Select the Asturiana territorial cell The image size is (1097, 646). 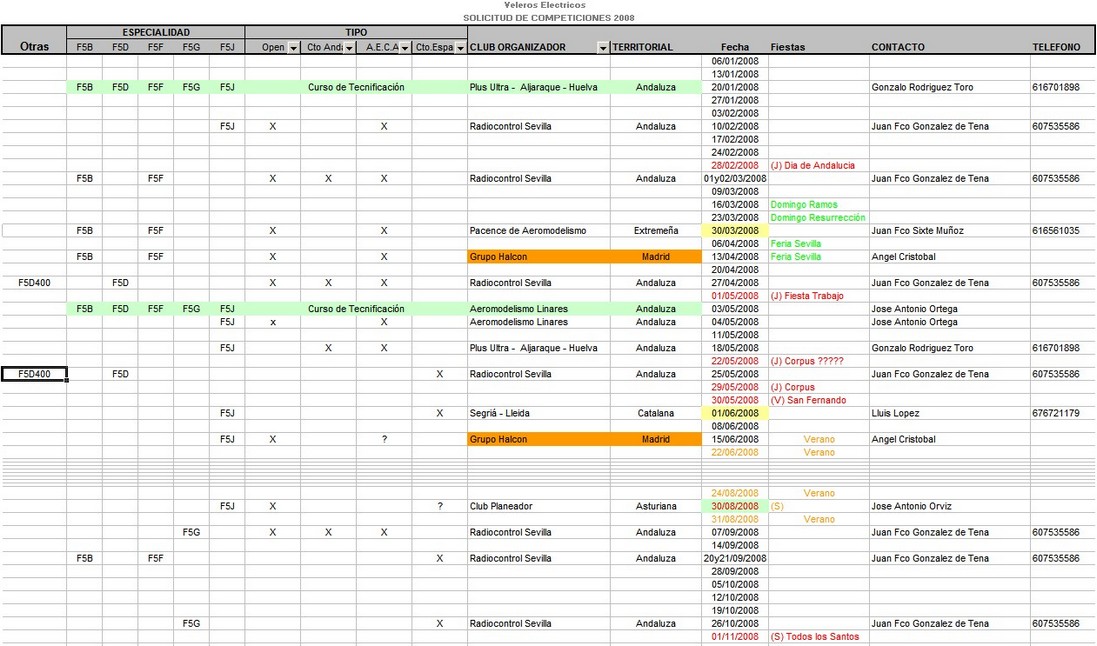(656, 506)
